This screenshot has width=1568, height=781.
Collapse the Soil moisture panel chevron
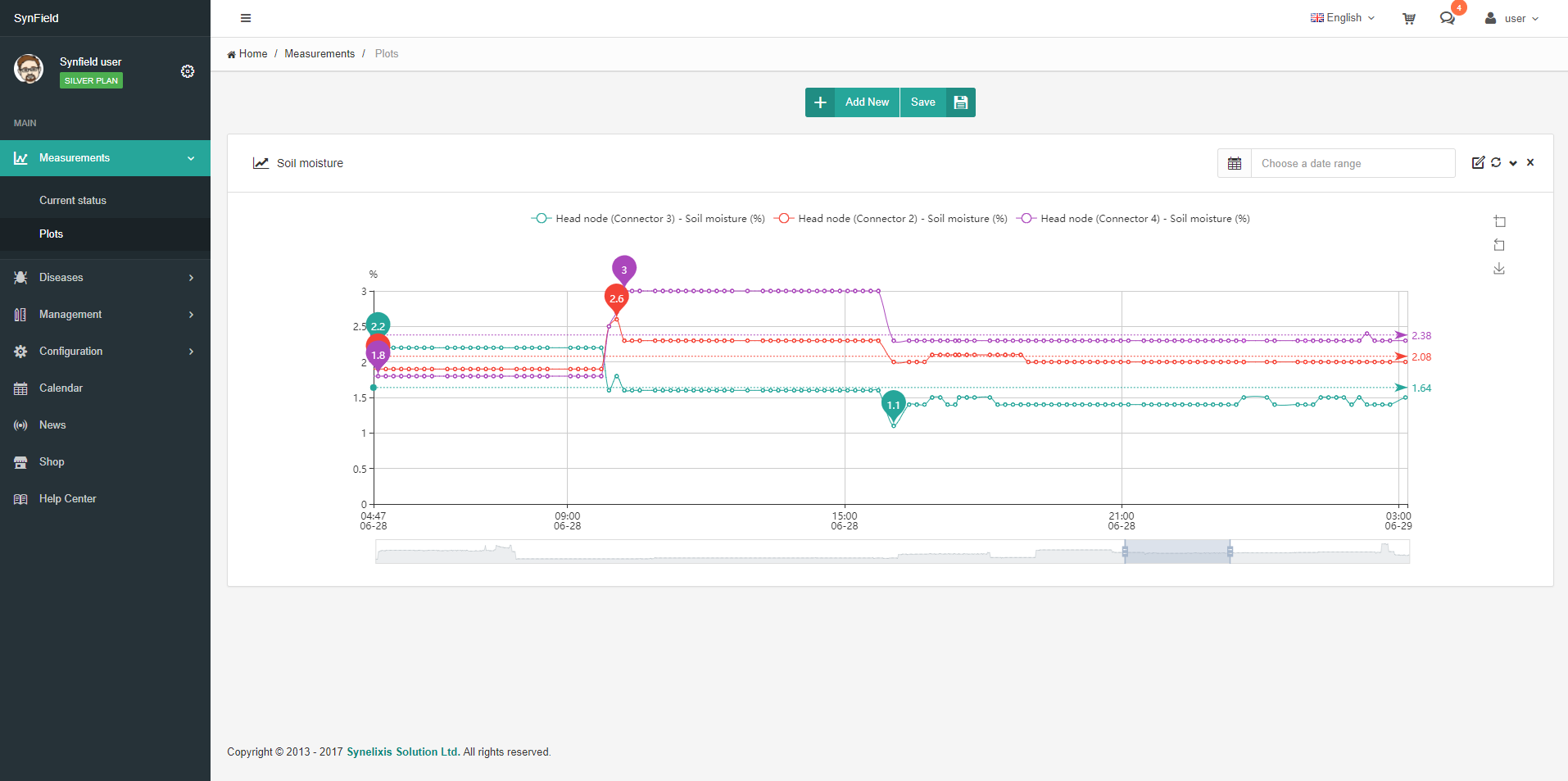[1513, 163]
